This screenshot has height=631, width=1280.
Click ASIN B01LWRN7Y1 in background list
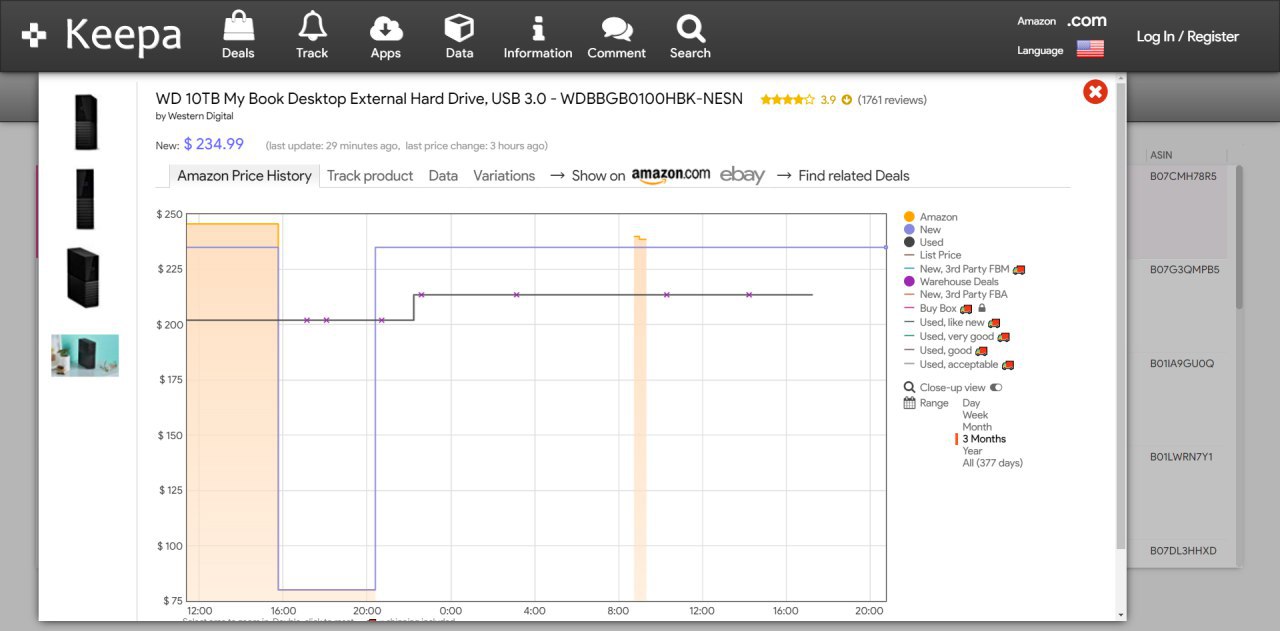coord(1181,457)
